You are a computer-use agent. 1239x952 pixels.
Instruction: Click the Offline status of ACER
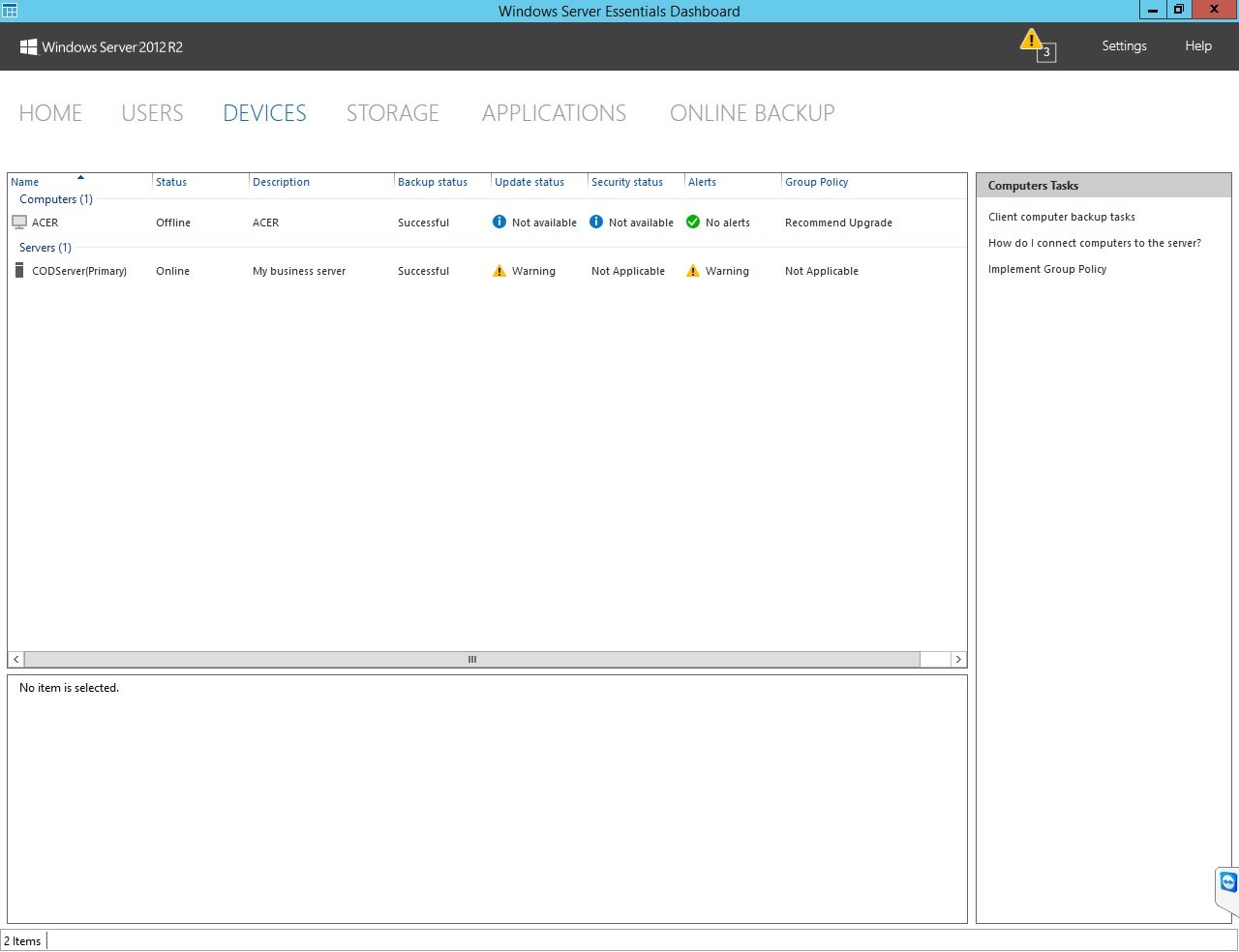pos(173,223)
